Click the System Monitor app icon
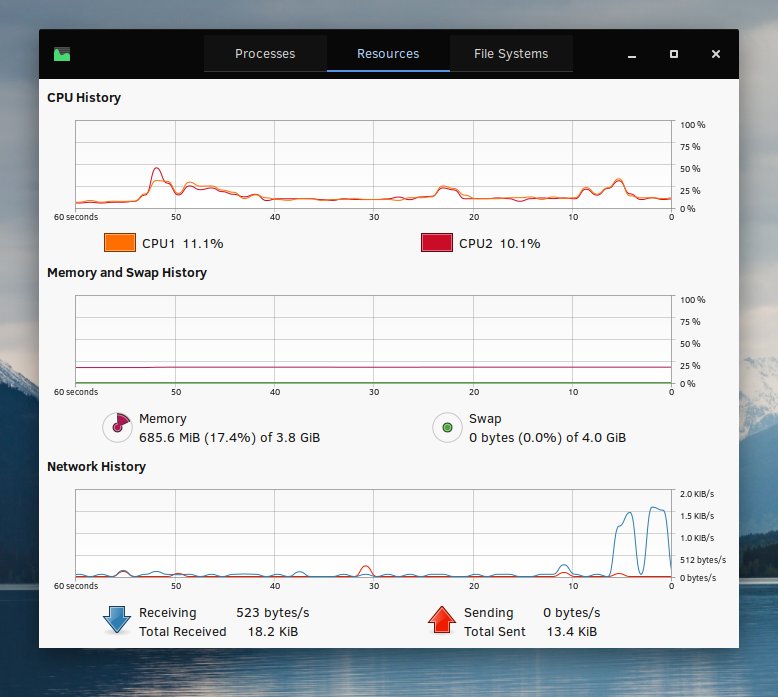The height and width of the screenshot is (697, 778). point(62,54)
